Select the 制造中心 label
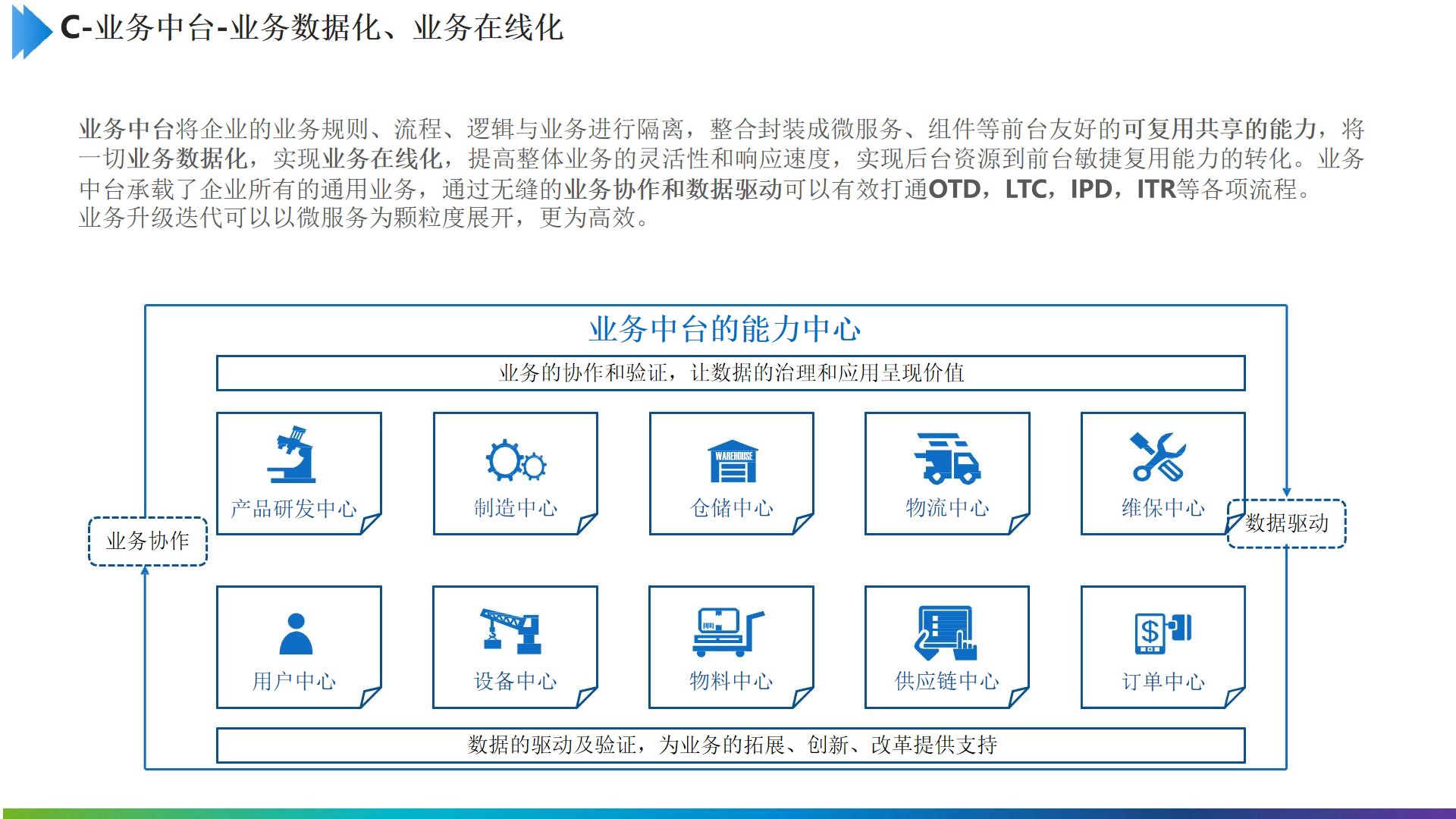 (x=516, y=508)
